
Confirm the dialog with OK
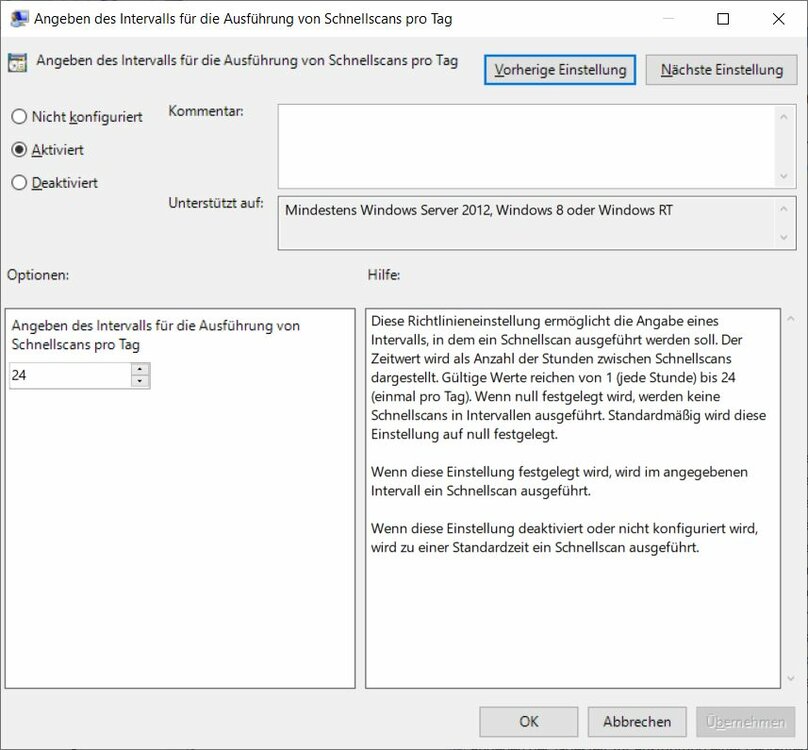tap(528, 721)
